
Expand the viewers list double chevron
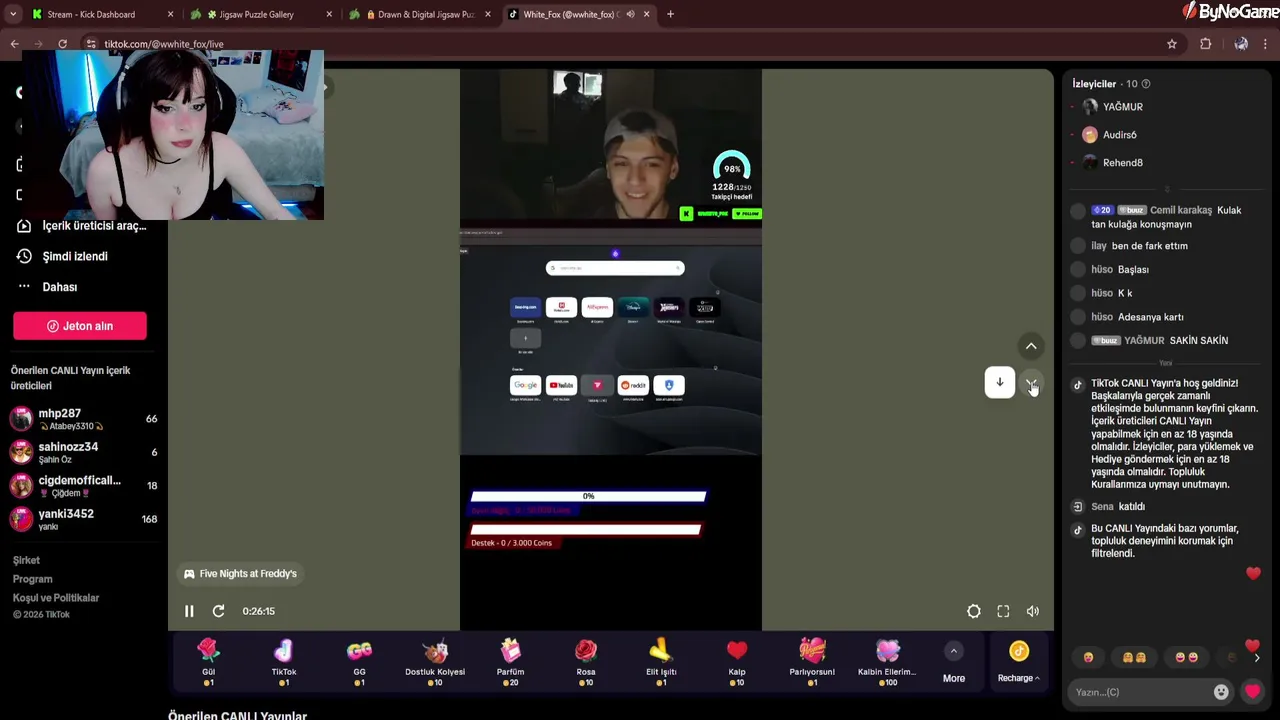tap(1166, 189)
